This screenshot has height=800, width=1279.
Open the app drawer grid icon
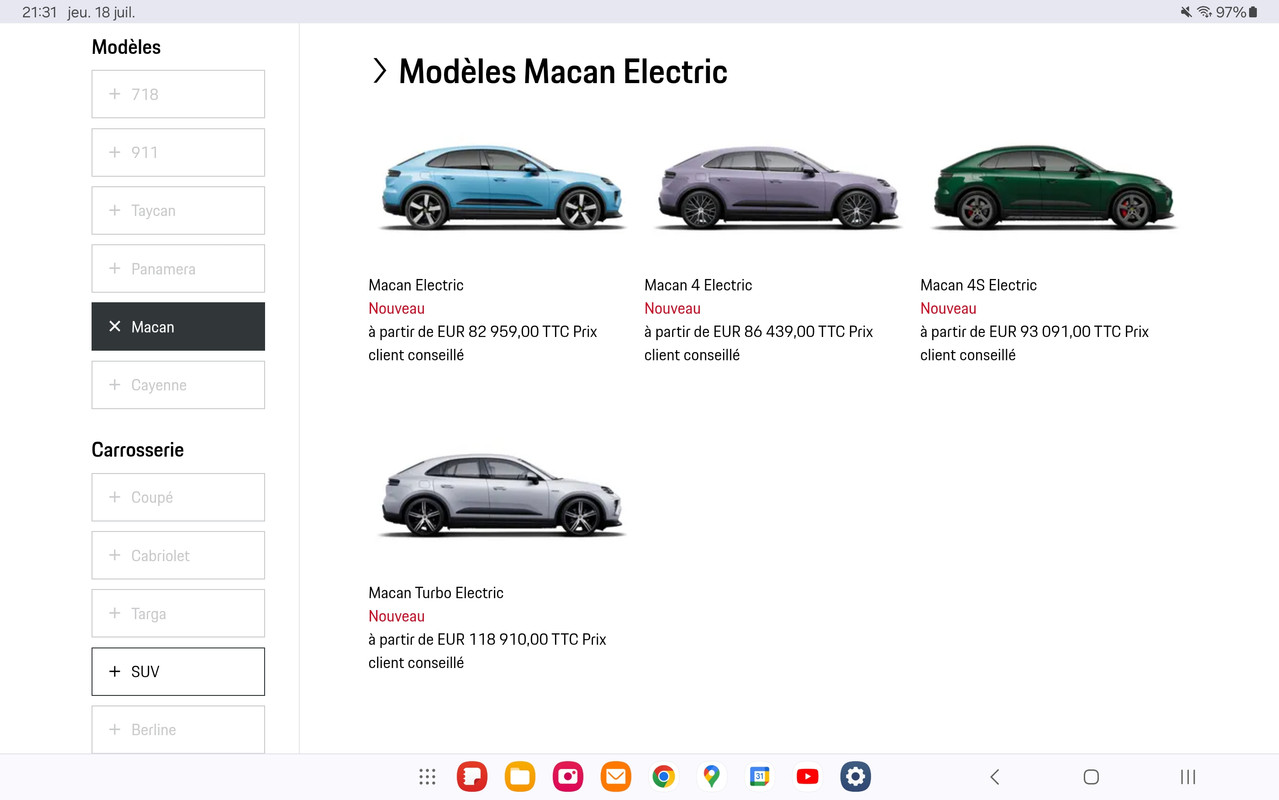click(x=427, y=777)
